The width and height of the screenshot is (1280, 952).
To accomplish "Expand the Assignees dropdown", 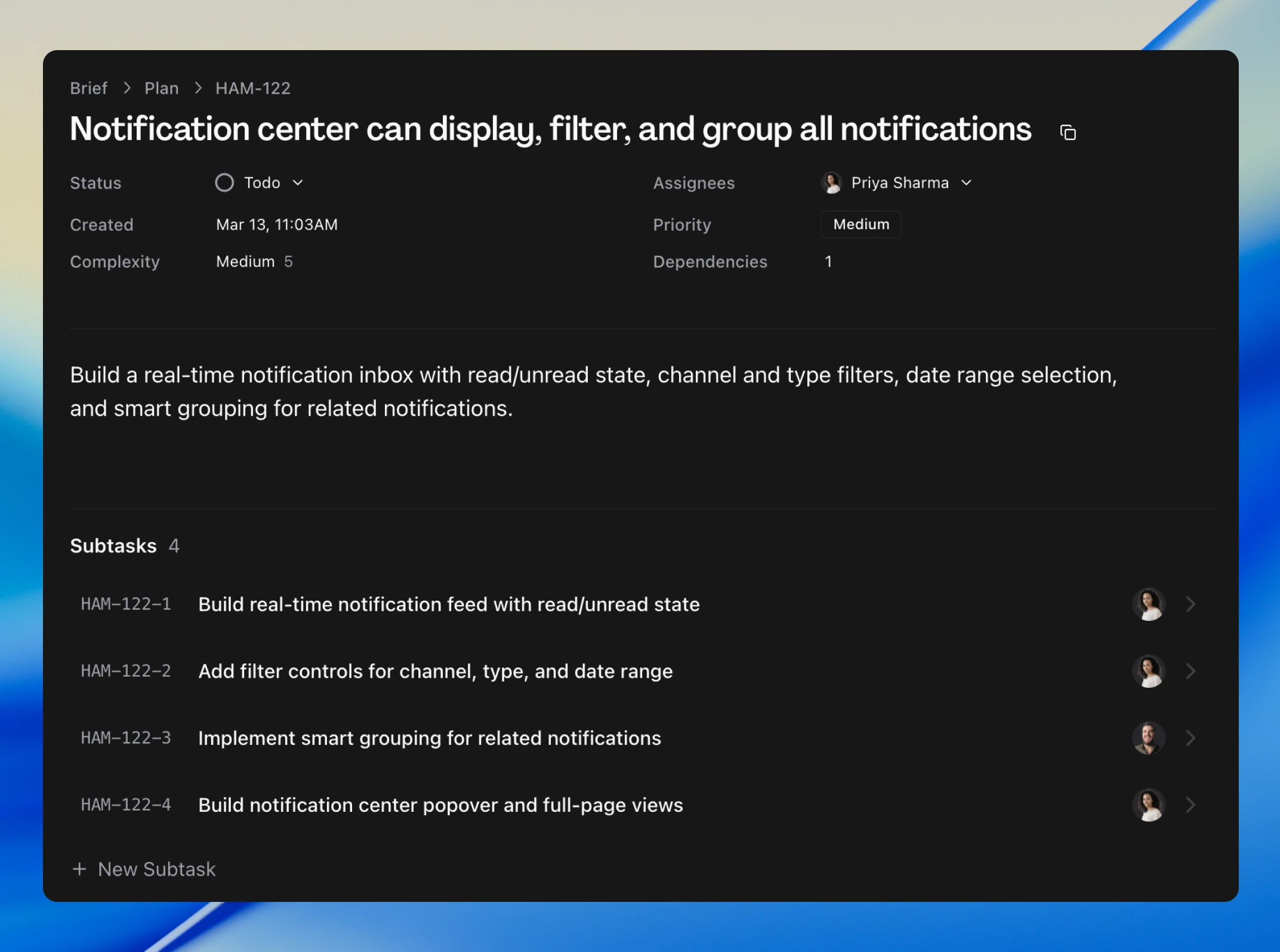I will pyautogui.click(x=967, y=183).
